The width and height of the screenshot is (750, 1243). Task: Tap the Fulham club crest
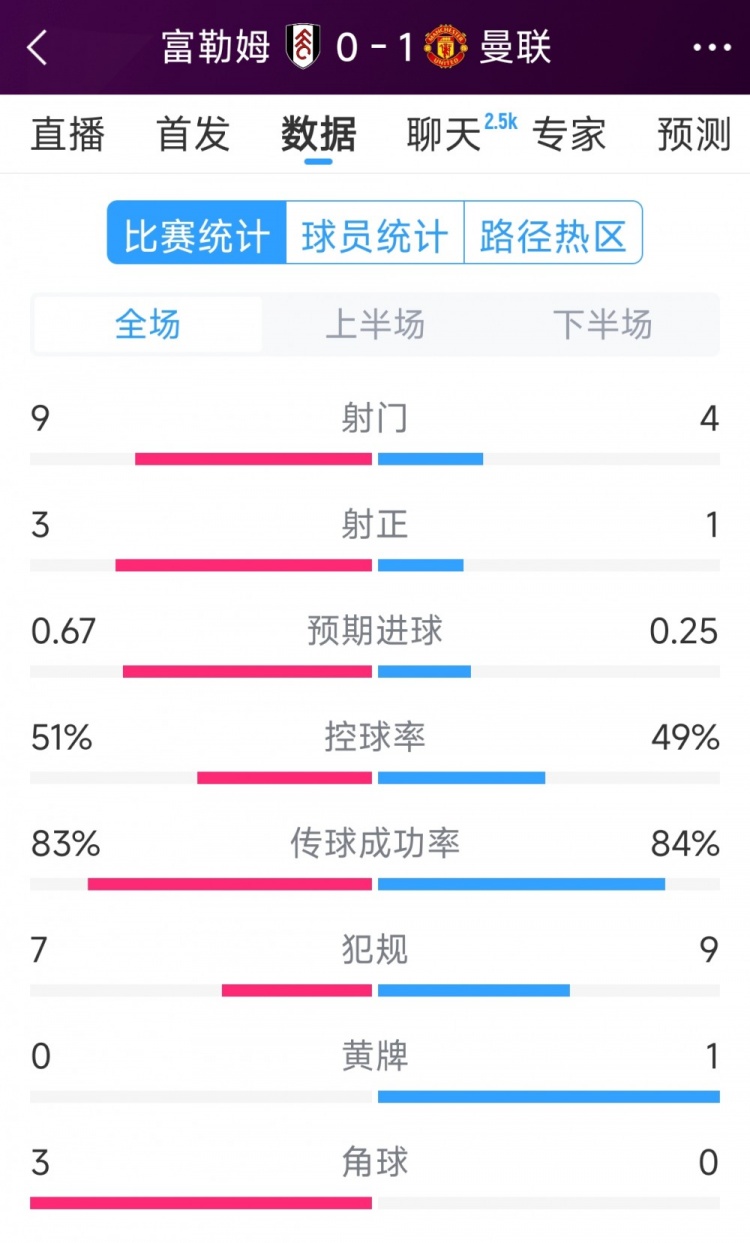(302, 47)
